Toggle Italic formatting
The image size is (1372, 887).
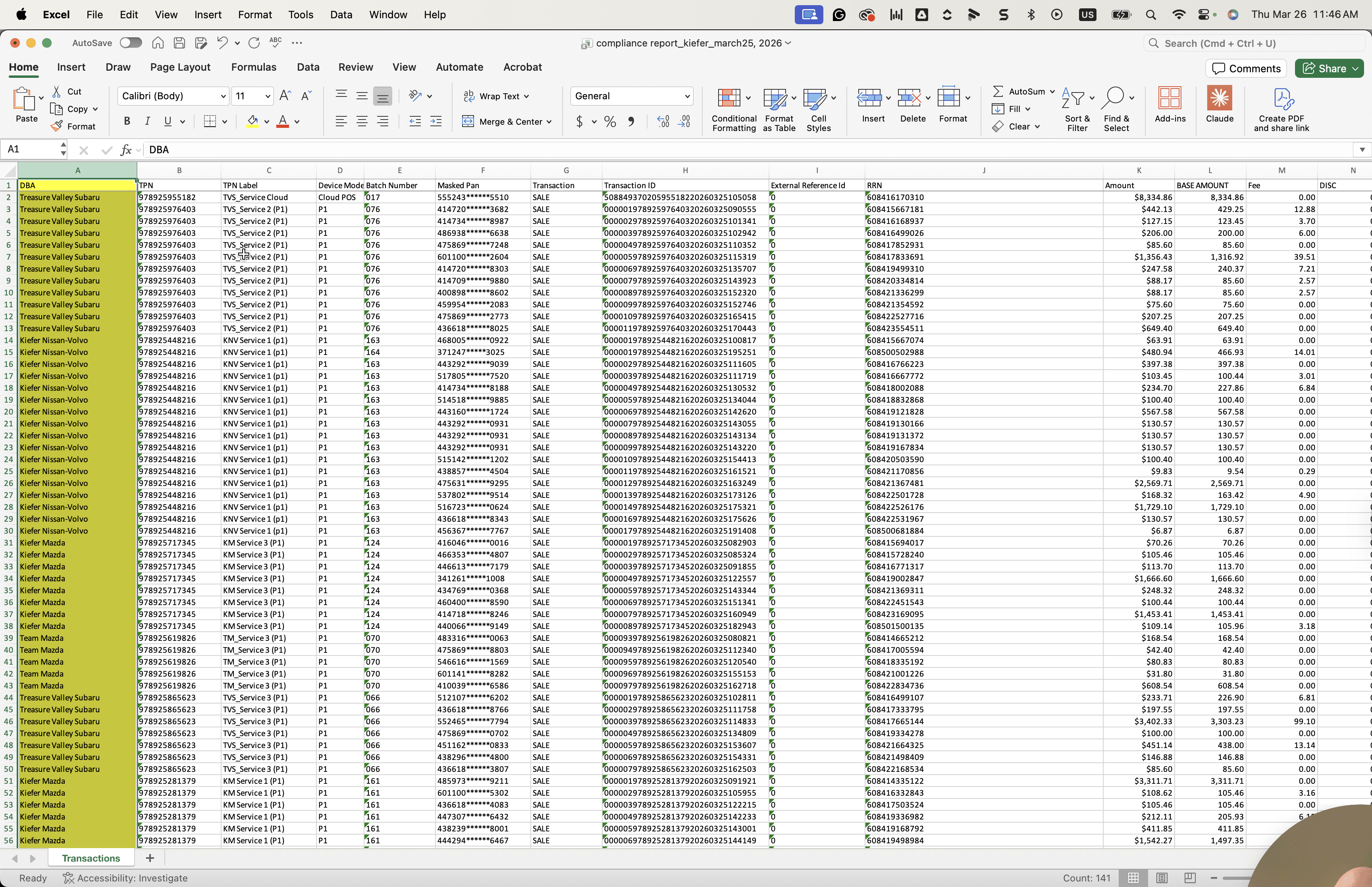point(147,121)
